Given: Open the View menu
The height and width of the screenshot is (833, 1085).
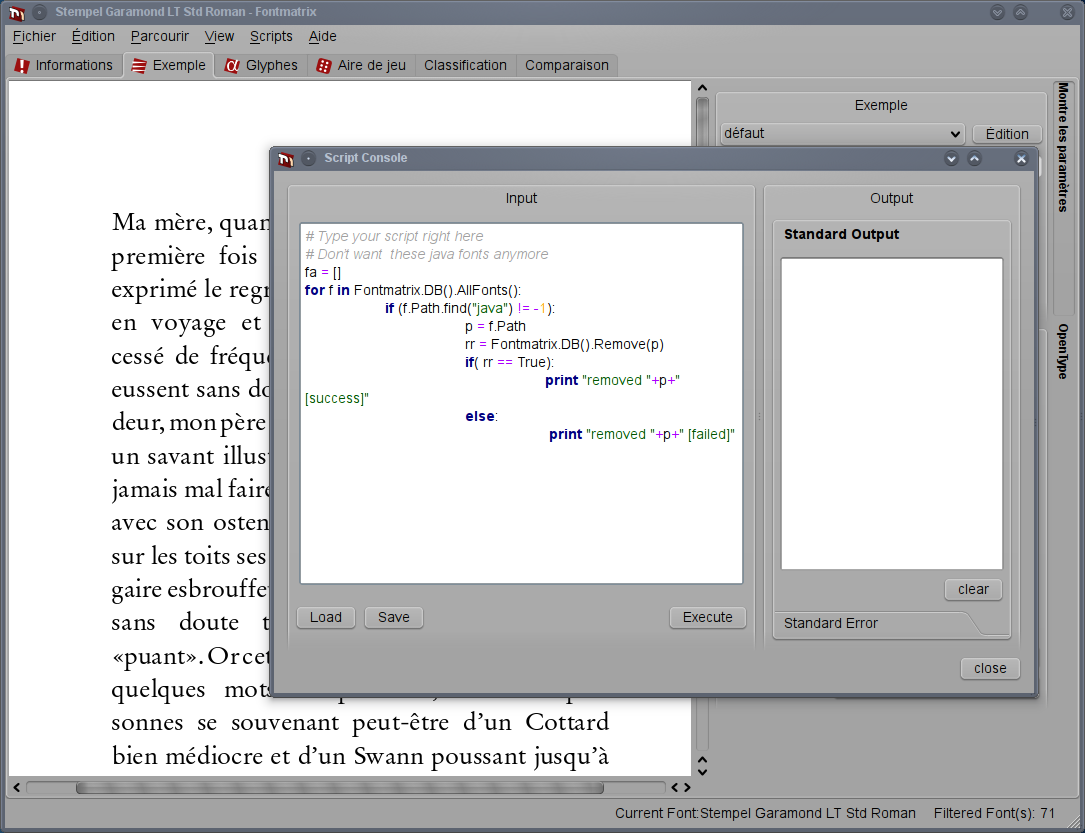Looking at the screenshot, I should 219,36.
